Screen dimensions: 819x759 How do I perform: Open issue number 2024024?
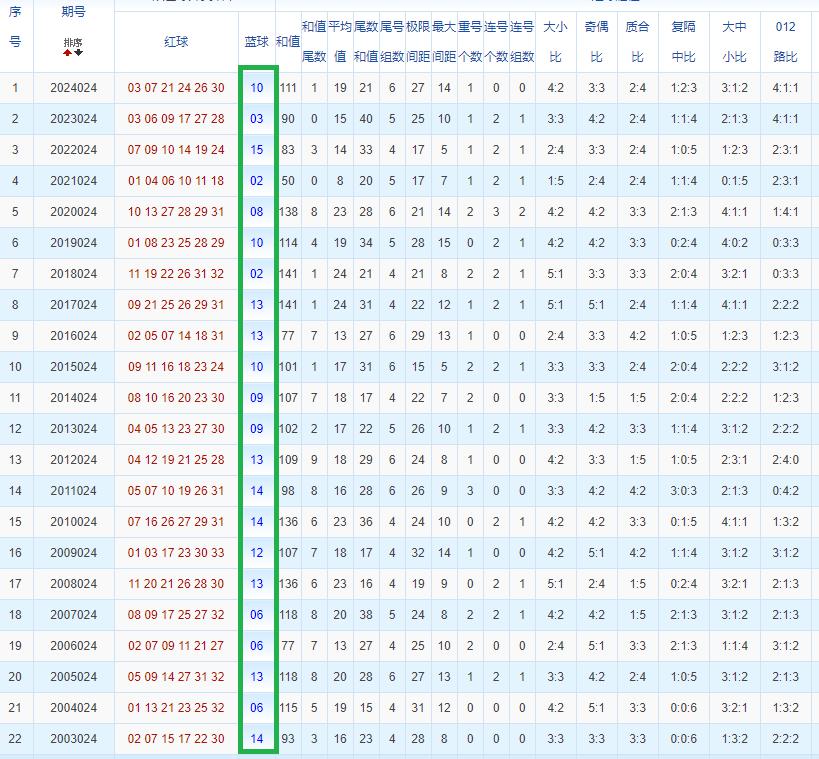[x=74, y=88]
